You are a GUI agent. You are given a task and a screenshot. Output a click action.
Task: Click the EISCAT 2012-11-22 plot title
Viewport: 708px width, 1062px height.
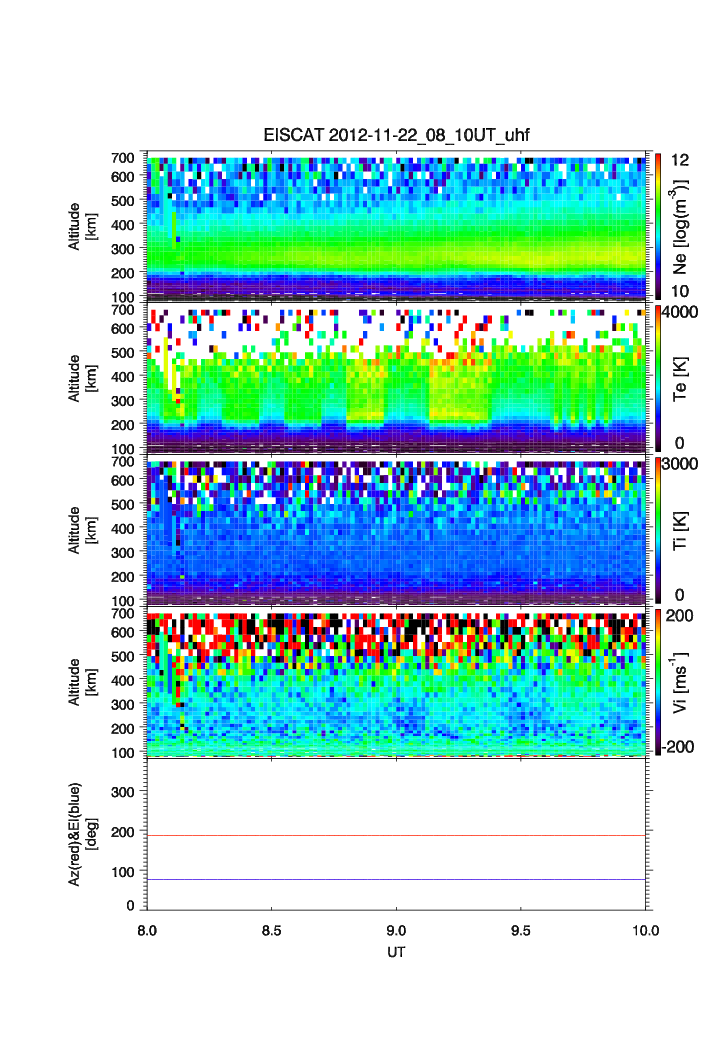[x=398, y=136]
